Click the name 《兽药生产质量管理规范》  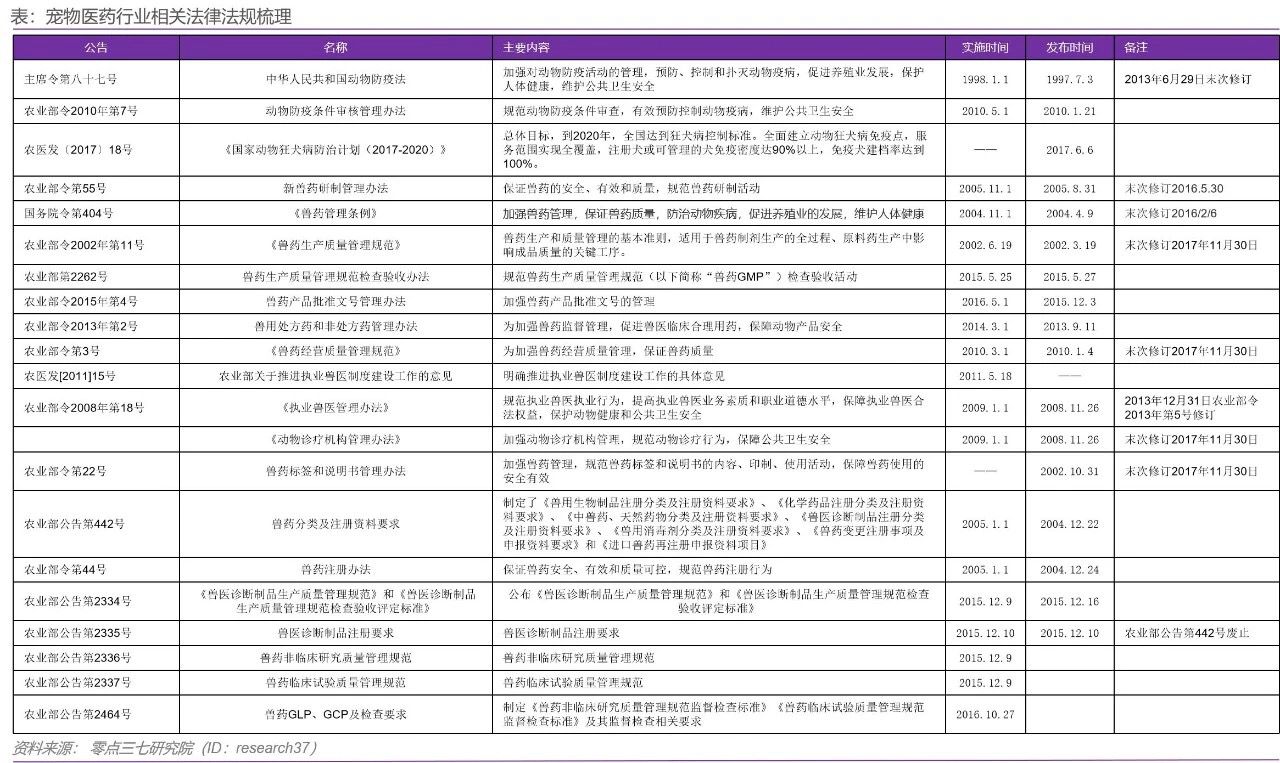(x=336, y=245)
